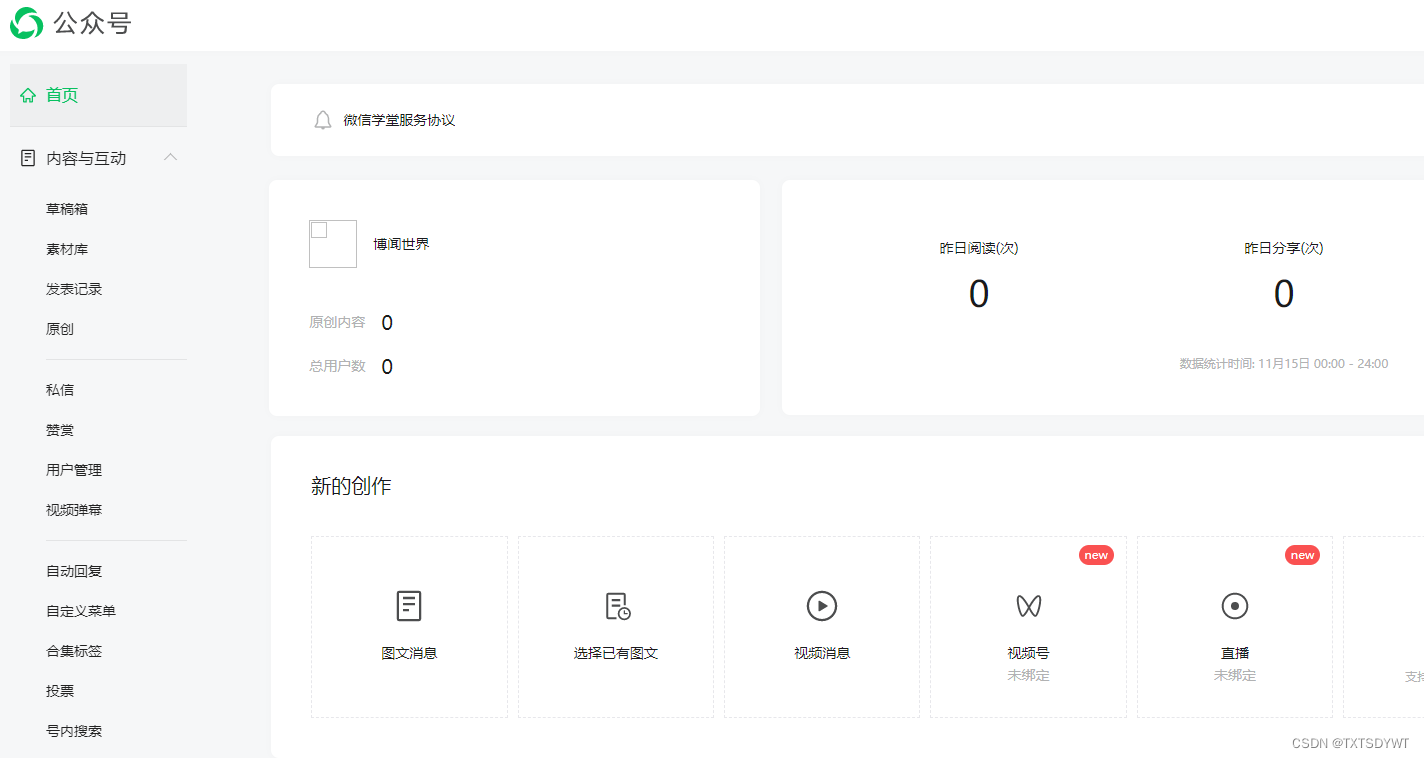Click the 内容与互动 document icon

point(28,158)
